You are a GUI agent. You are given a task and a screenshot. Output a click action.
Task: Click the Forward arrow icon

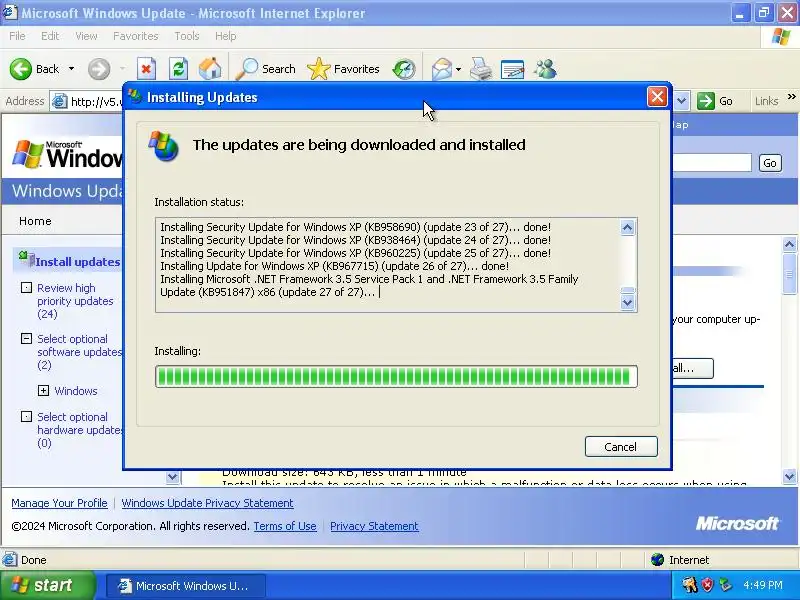pos(98,69)
